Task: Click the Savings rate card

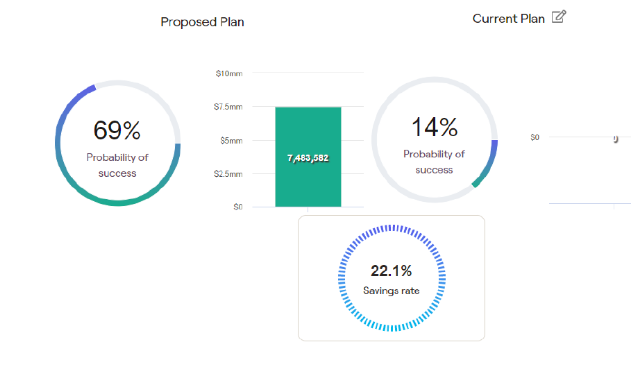Action: tap(392, 278)
